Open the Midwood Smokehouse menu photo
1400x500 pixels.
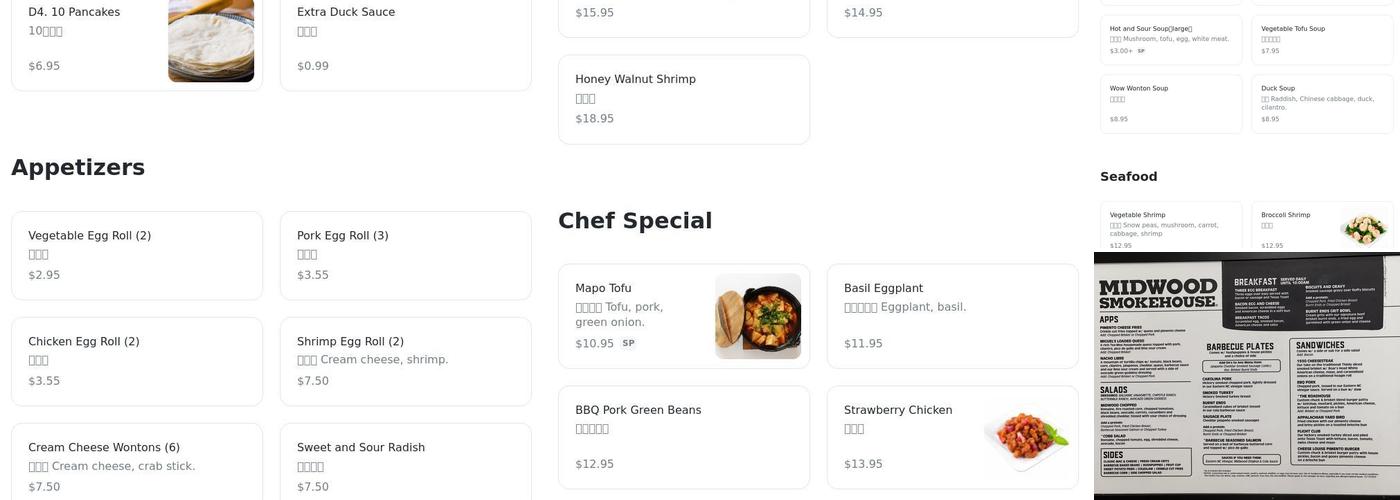pyautogui.click(x=1247, y=376)
